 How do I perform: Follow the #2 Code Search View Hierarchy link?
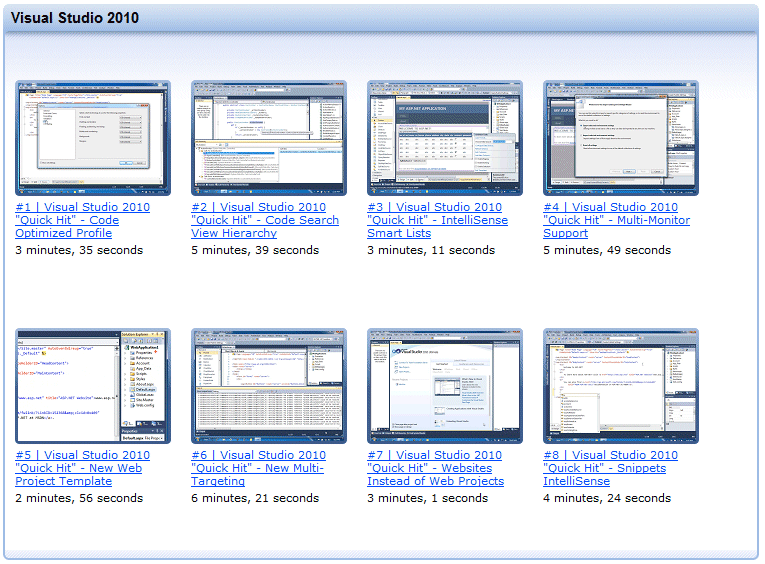click(265, 220)
